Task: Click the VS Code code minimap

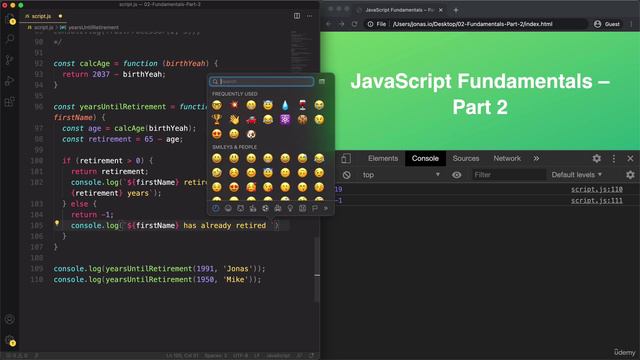Action: click(x=300, y=51)
